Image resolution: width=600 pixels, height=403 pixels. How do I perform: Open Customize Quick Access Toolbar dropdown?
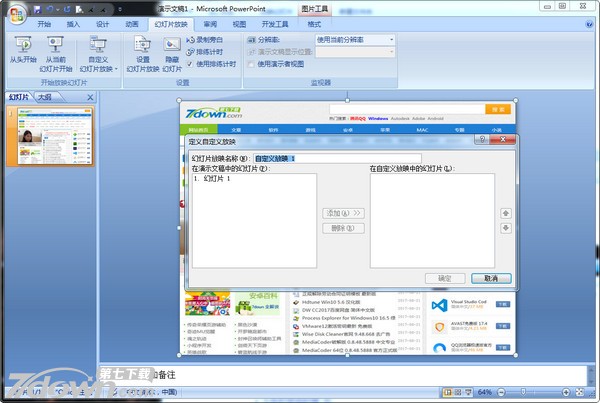(120, 9)
